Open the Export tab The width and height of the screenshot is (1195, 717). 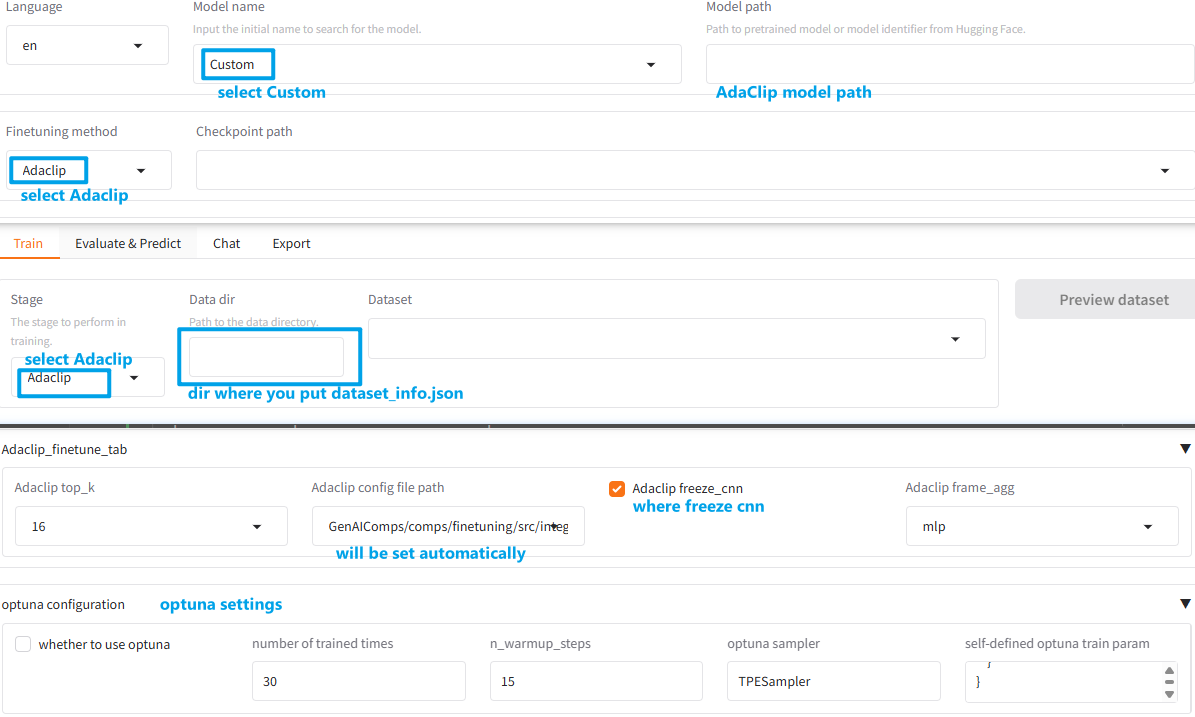click(291, 243)
